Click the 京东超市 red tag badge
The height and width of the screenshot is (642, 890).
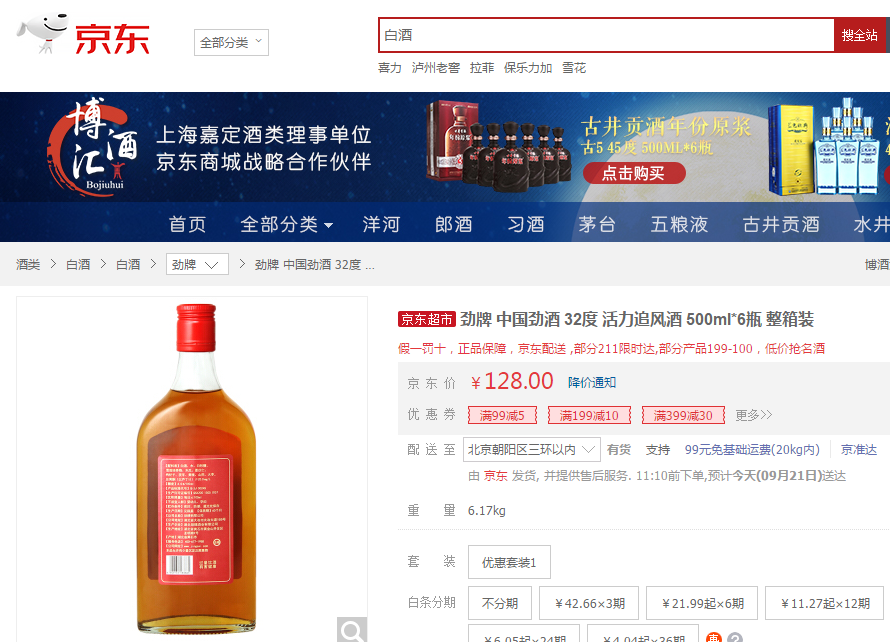[427, 320]
